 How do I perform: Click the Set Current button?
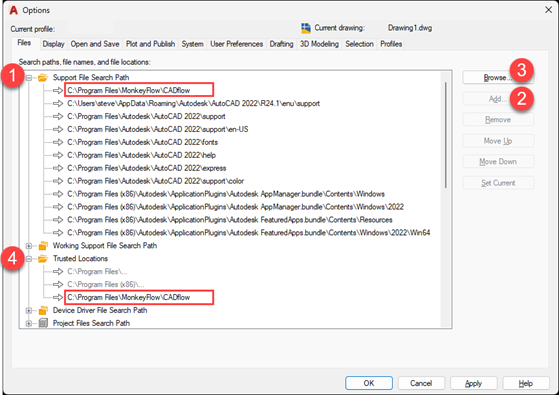(498, 183)
